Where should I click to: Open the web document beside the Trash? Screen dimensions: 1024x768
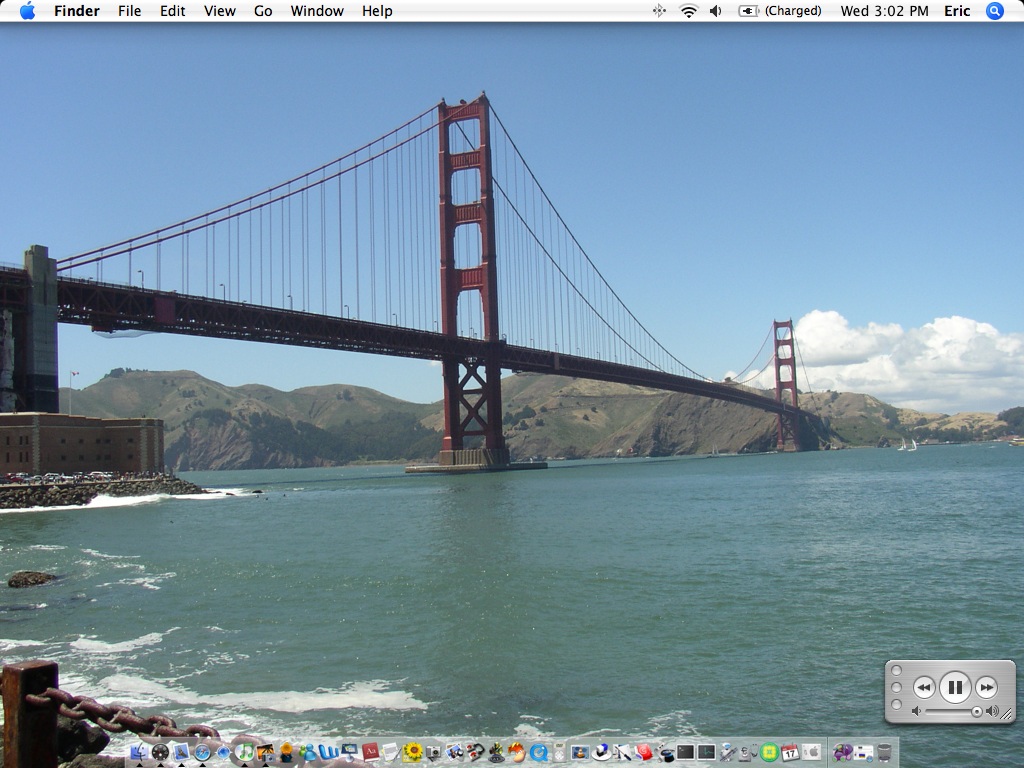click(x=863, y=752)
